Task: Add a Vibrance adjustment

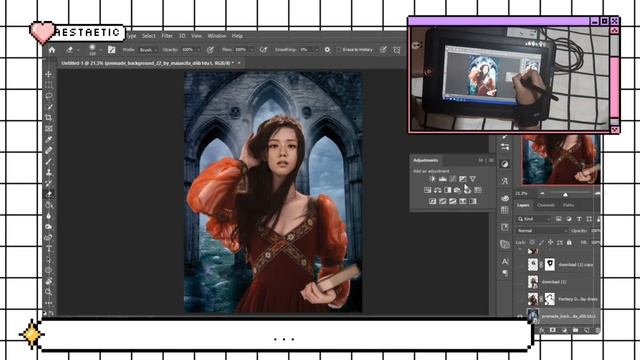Action: [473, 179]
